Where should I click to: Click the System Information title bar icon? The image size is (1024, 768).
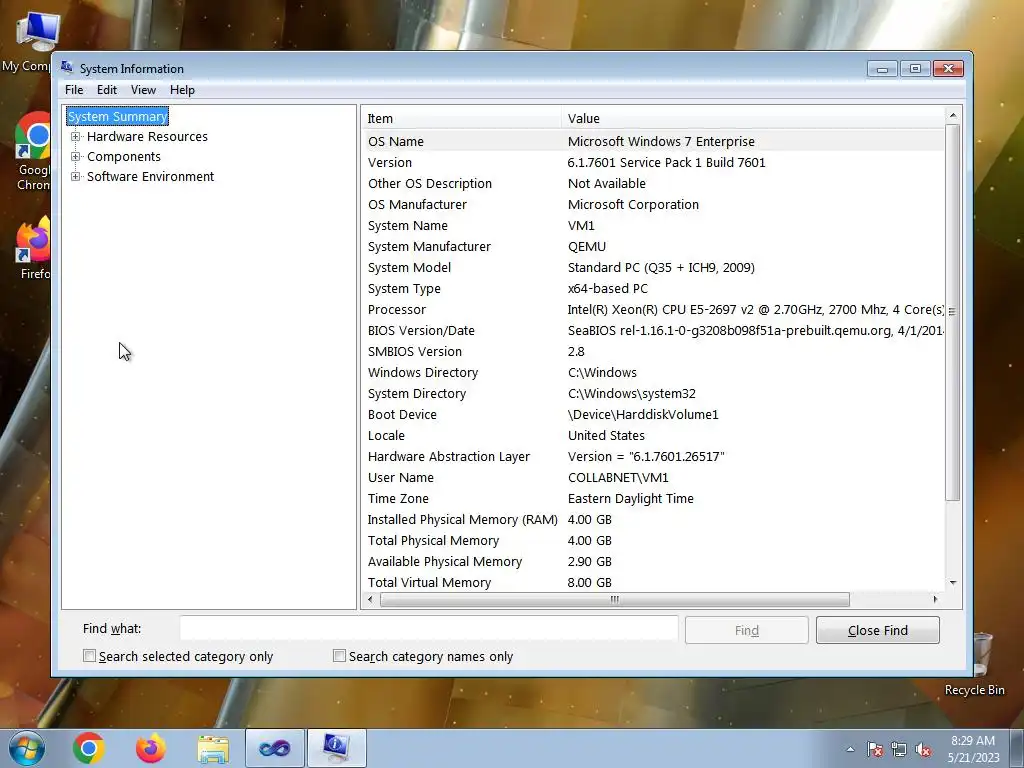coord(67,67)
